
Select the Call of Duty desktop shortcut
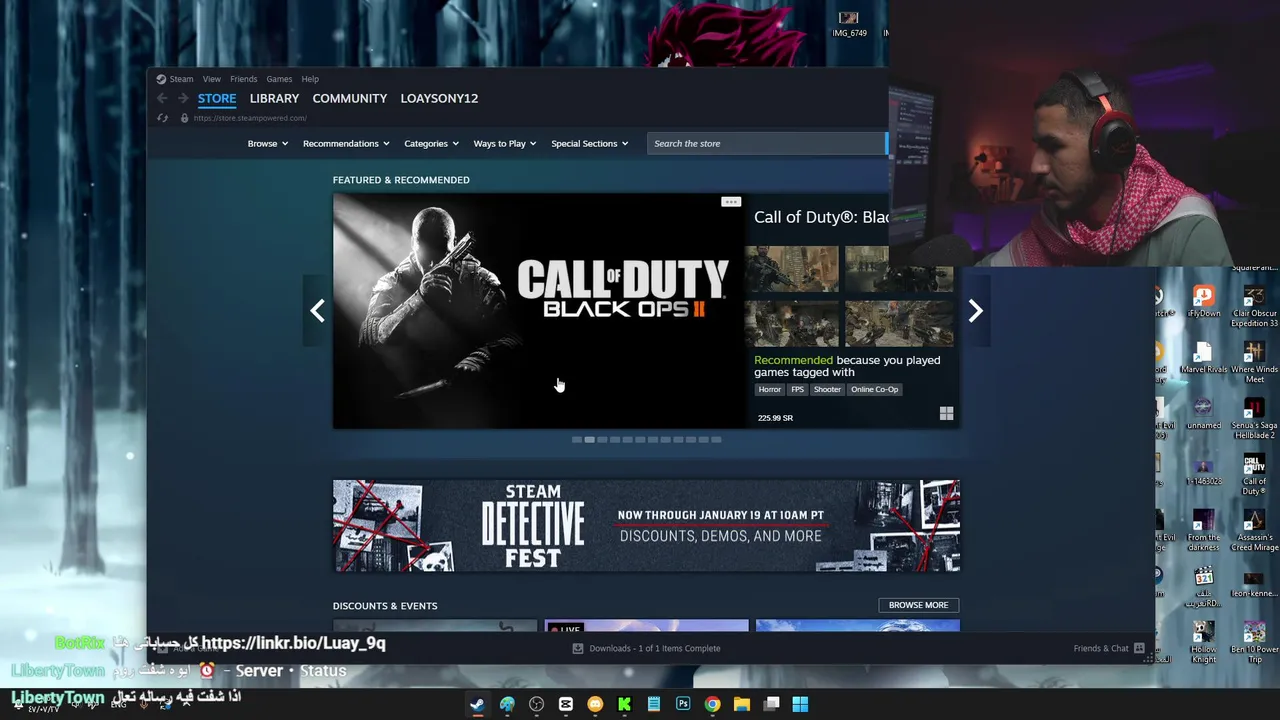pos(1254,475)
